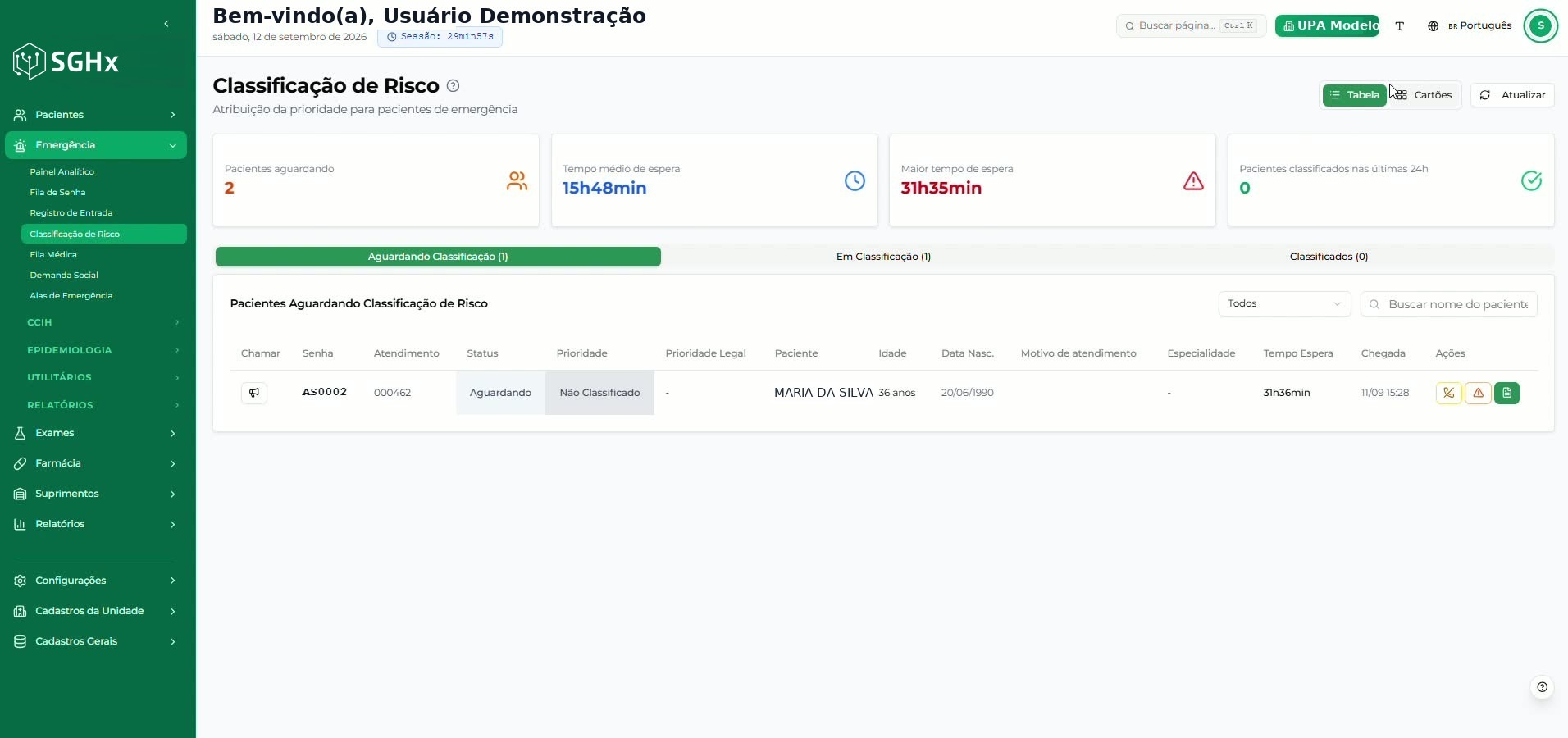Open the green document action icon

(x=1507, y=393)
